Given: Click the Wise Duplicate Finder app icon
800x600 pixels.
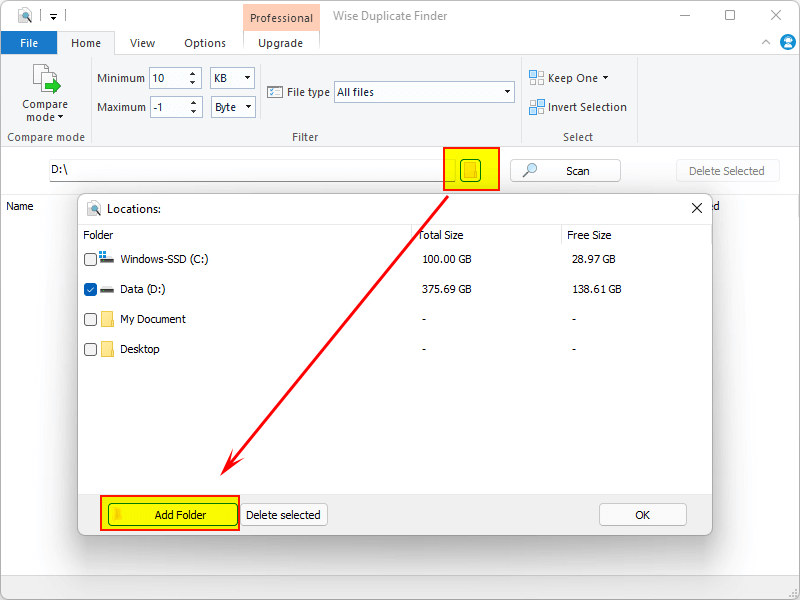Looking at the screenshot, I should (x=25, y=16).
